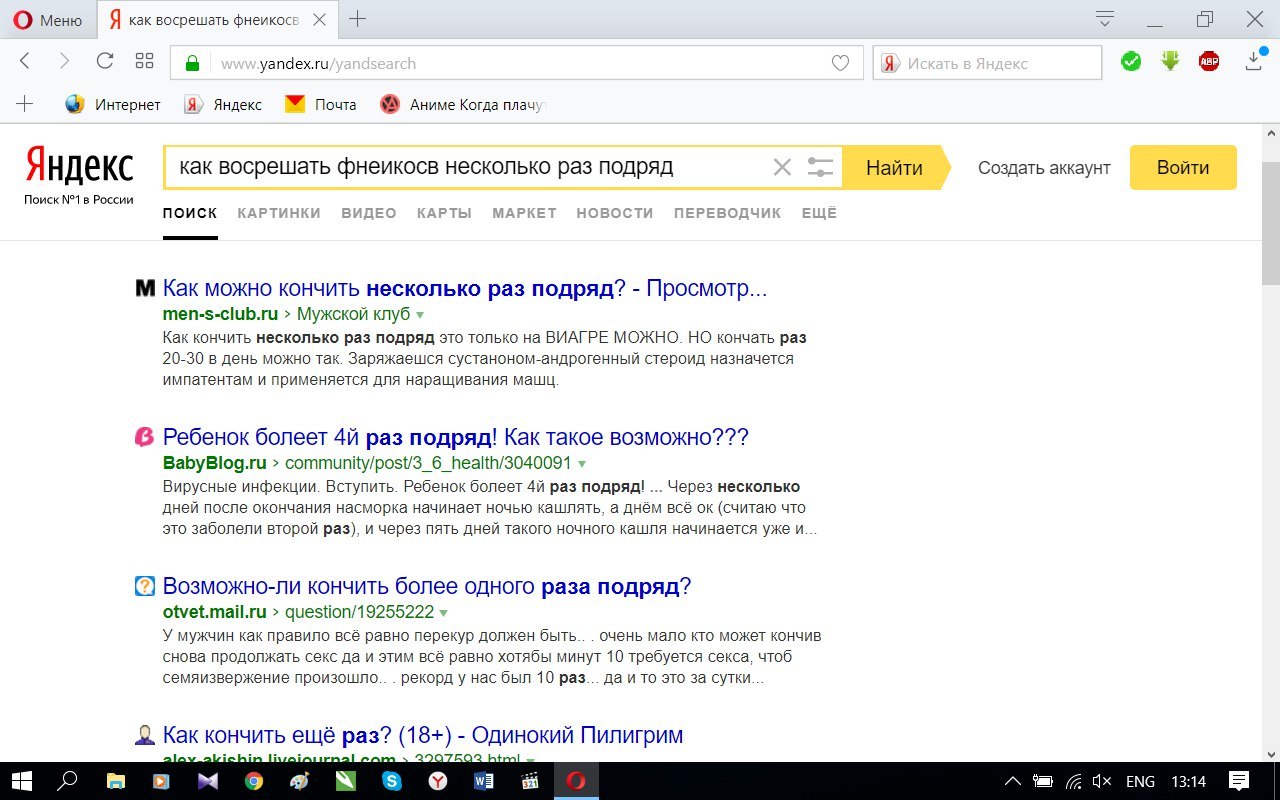Open Windows taskbar search
Image resolution: width=1280 pixels, height=800 pixels.
67,781
